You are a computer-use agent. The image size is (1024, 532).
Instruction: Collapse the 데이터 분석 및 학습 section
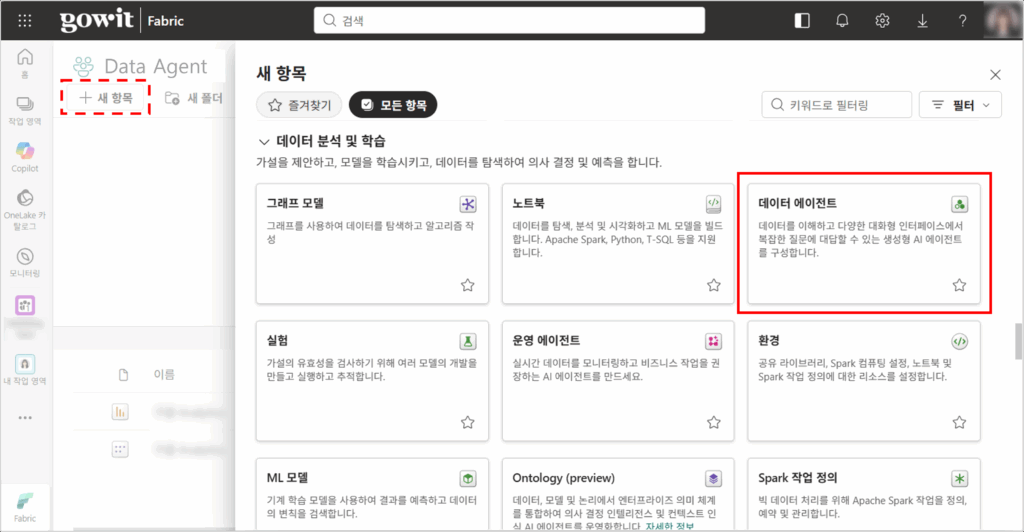pos(264,142)
